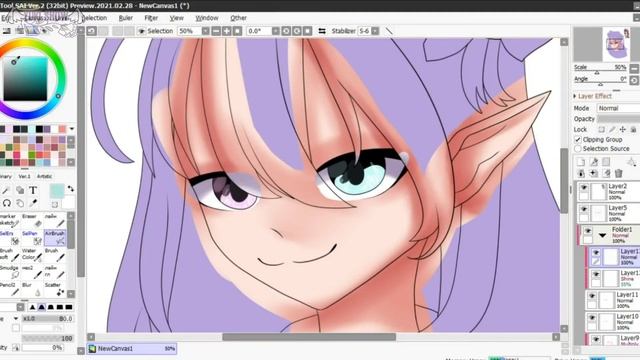Choose the Blur brush
This screenshot has width=640, height=360.
tap(32, 289)
